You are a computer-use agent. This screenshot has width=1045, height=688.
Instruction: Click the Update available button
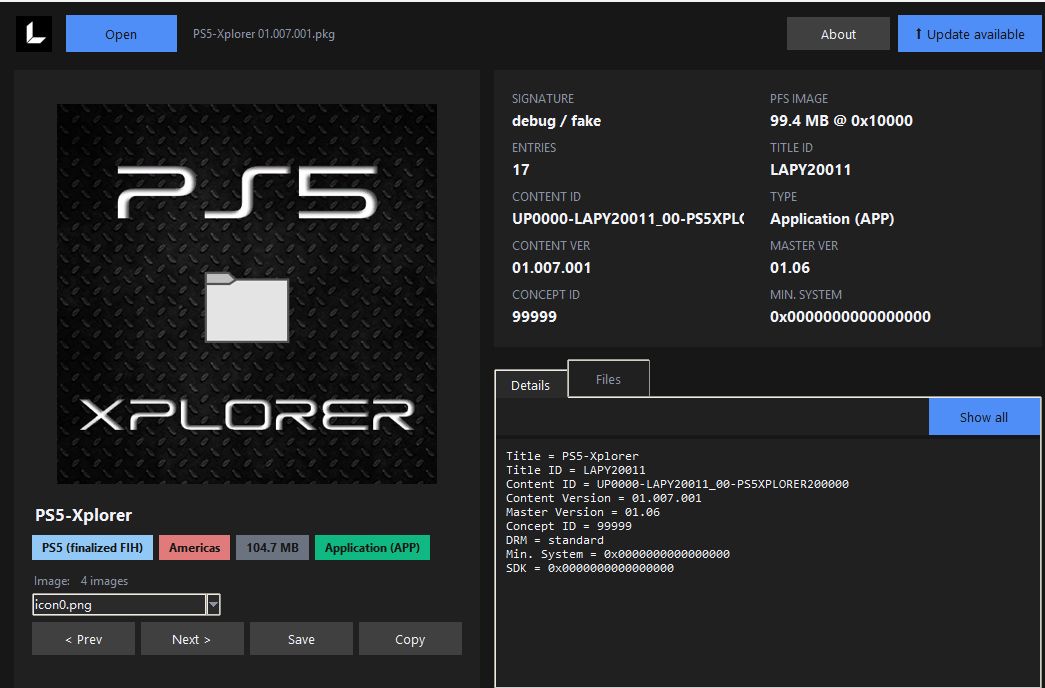[970, 34]
